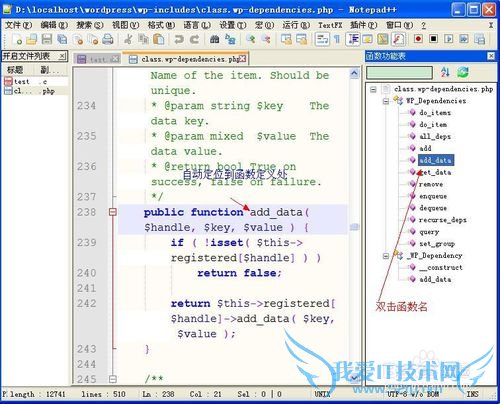Image resolution: width=500 pixels, height=404 pixels.
Task: Switch to the test.c tab
Action: [x=97, y=59]
